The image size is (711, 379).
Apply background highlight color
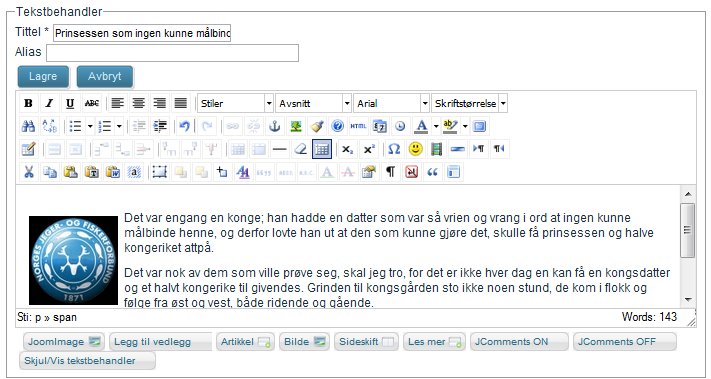click(x=450, y=126)
